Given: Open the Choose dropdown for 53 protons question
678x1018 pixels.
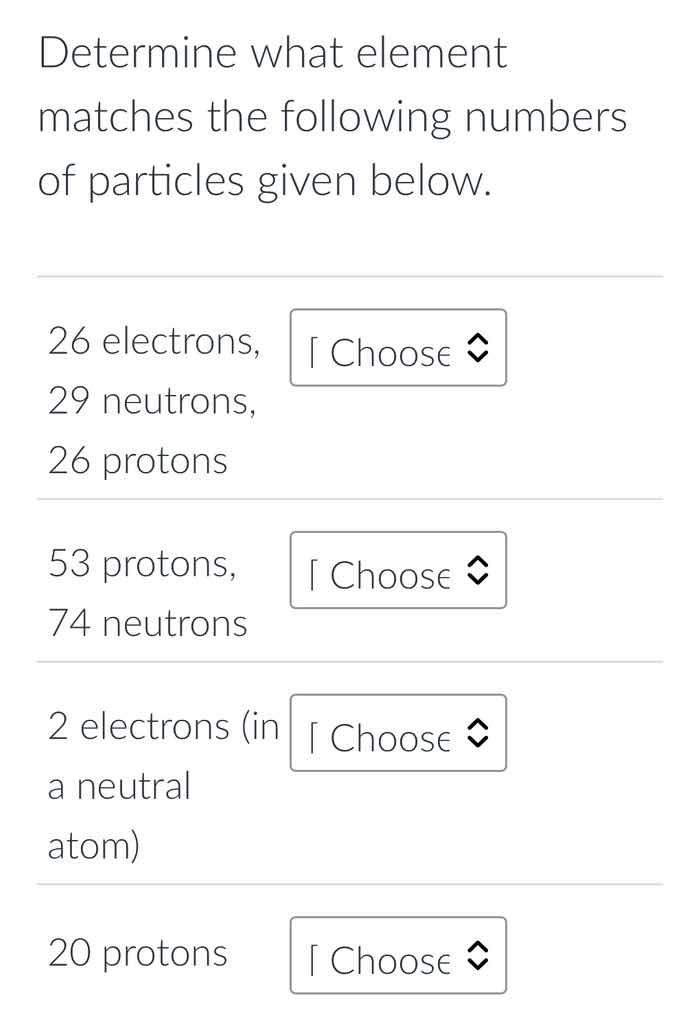Looking at the screenshot, I should coord(398,571).
